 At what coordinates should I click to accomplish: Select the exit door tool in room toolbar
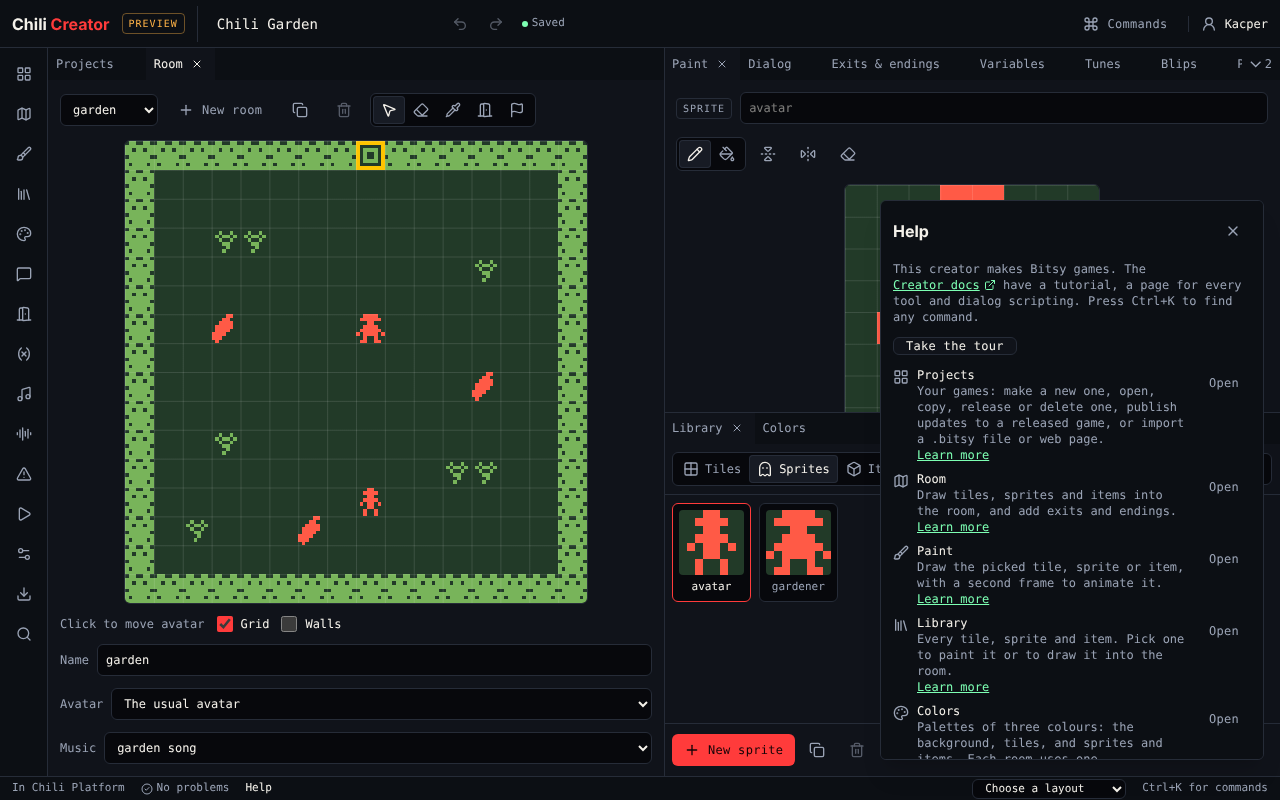(485, 110)
